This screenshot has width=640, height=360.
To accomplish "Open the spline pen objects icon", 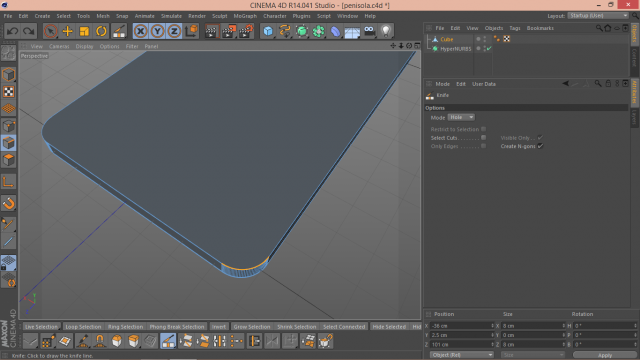I will pyautogui.click(x=285, y=31).
